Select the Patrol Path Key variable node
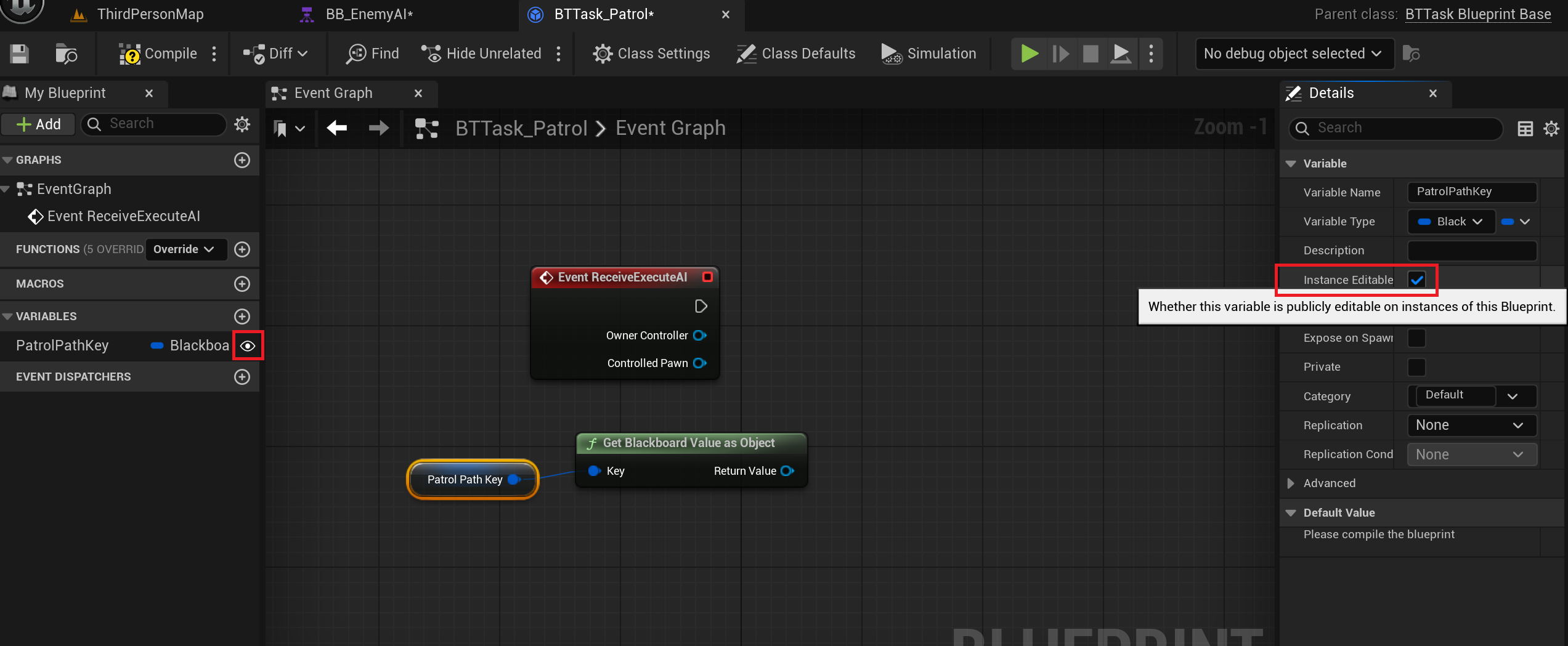 473,480
